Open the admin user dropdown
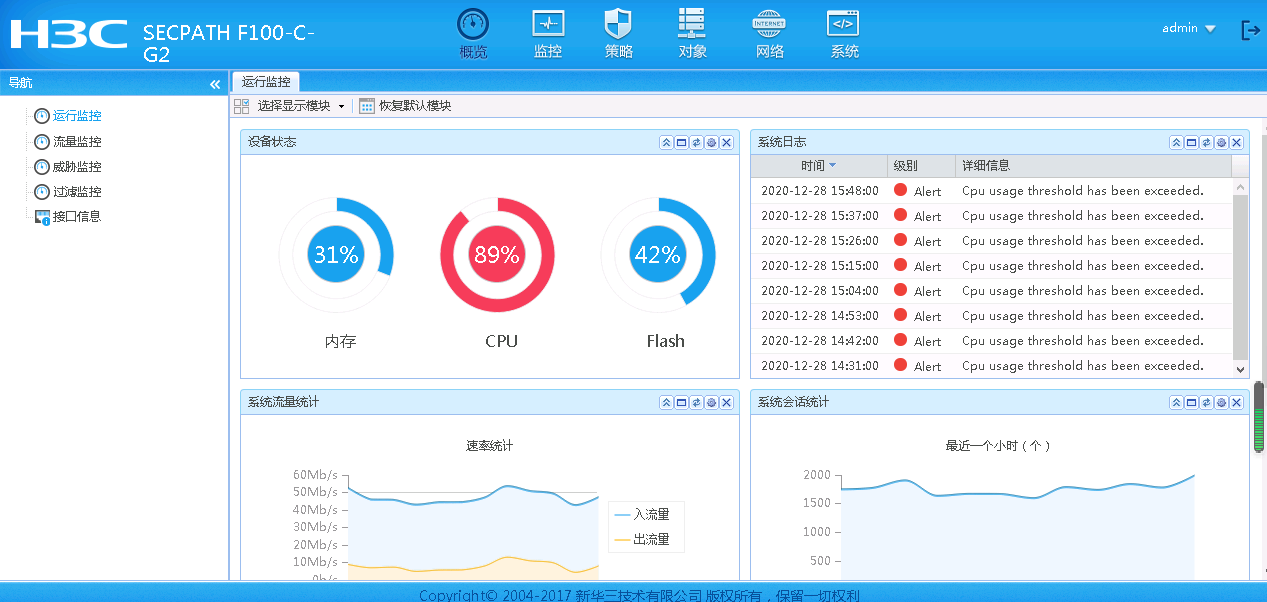This screenshot has width=1267, height=602. 1189,28
